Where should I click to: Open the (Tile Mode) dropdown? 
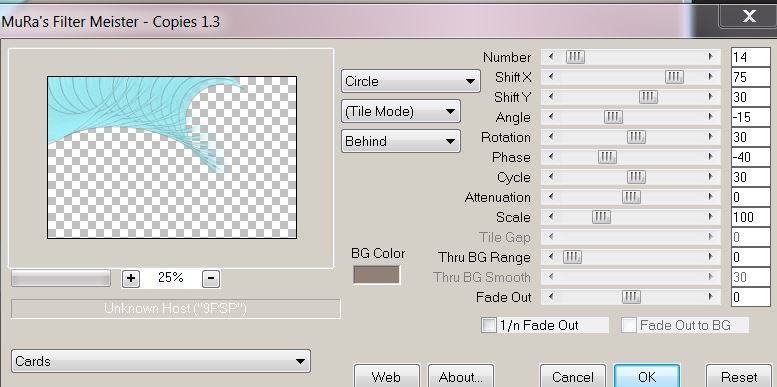click(401, 111)
